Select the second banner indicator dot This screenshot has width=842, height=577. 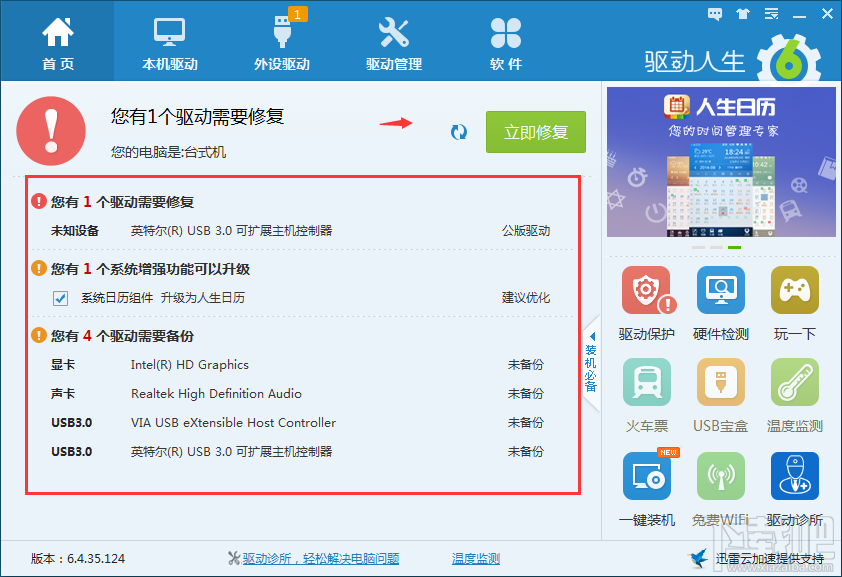point(716,247)
